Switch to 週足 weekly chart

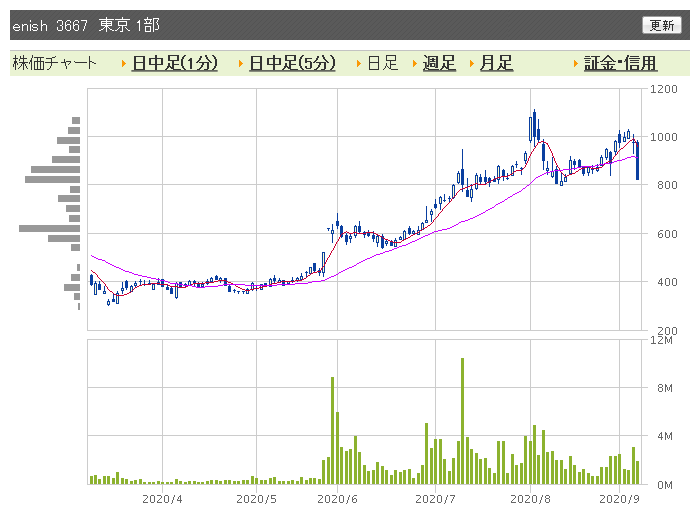439,63
